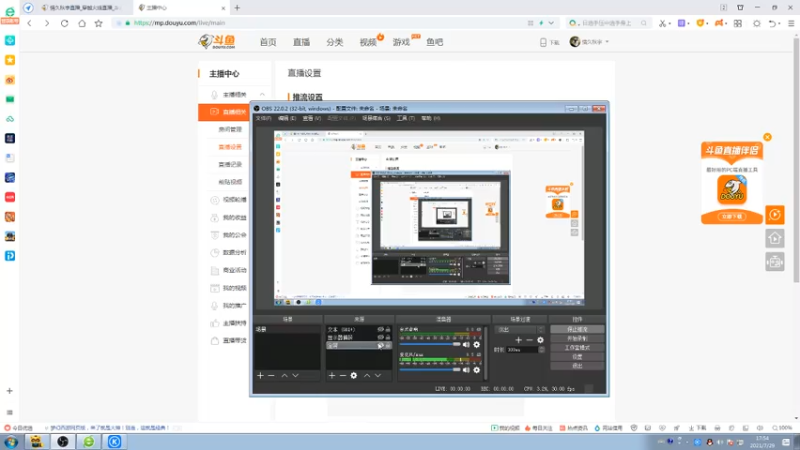Click Start Recording button in OBS controls

577,339
